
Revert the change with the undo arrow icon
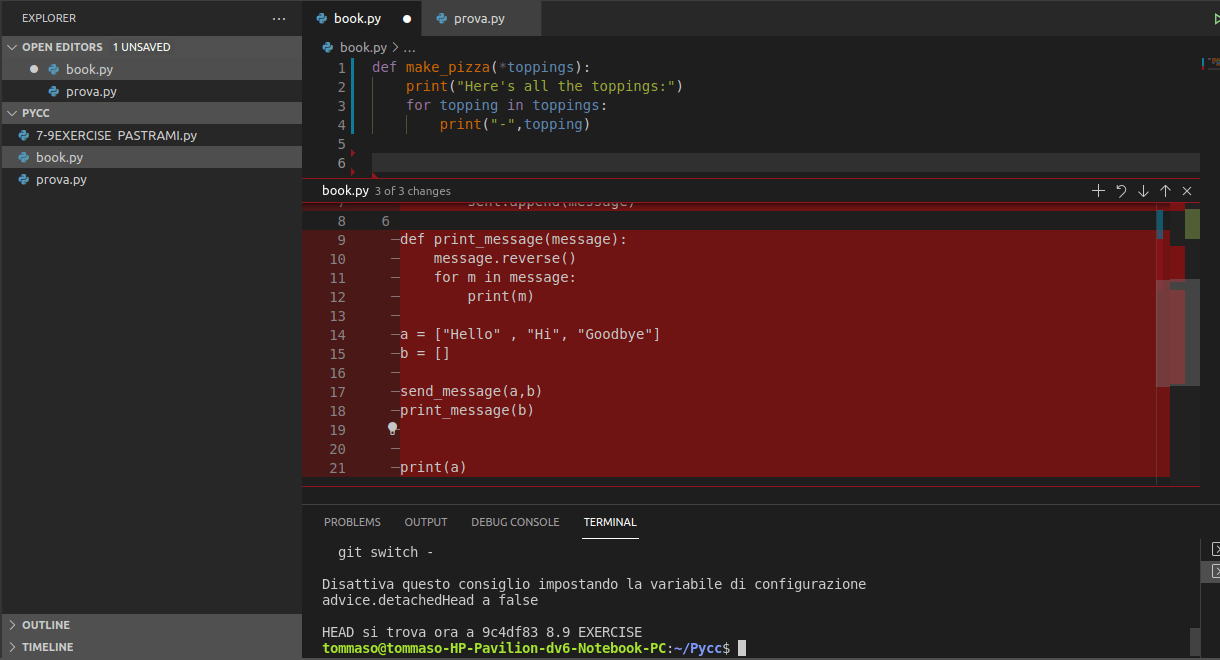(x=1120, y=190)
